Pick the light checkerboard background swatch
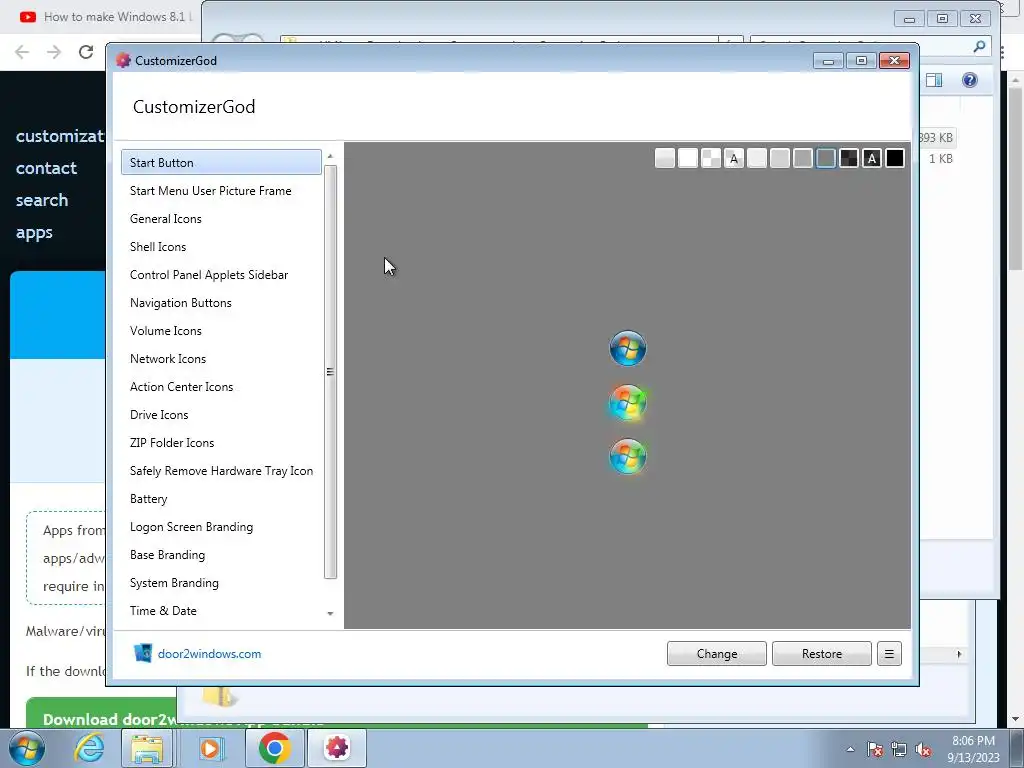The width and height of the screenshot is (1024, 768). pos(711,158)
